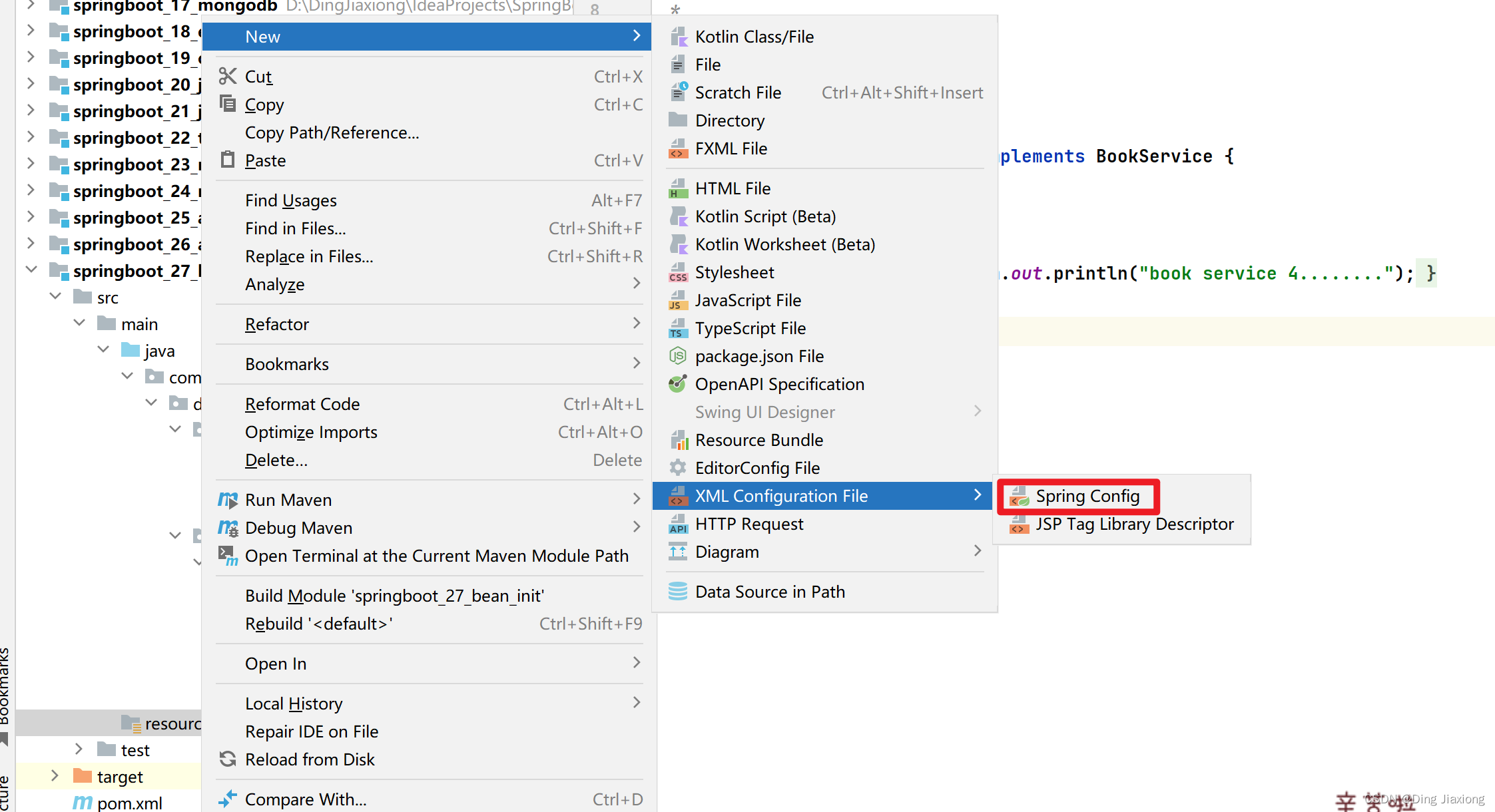The width and height of the screenshot is (1495, 812).
Task: Click the FXML File icon
Action: tap(678, 148)
